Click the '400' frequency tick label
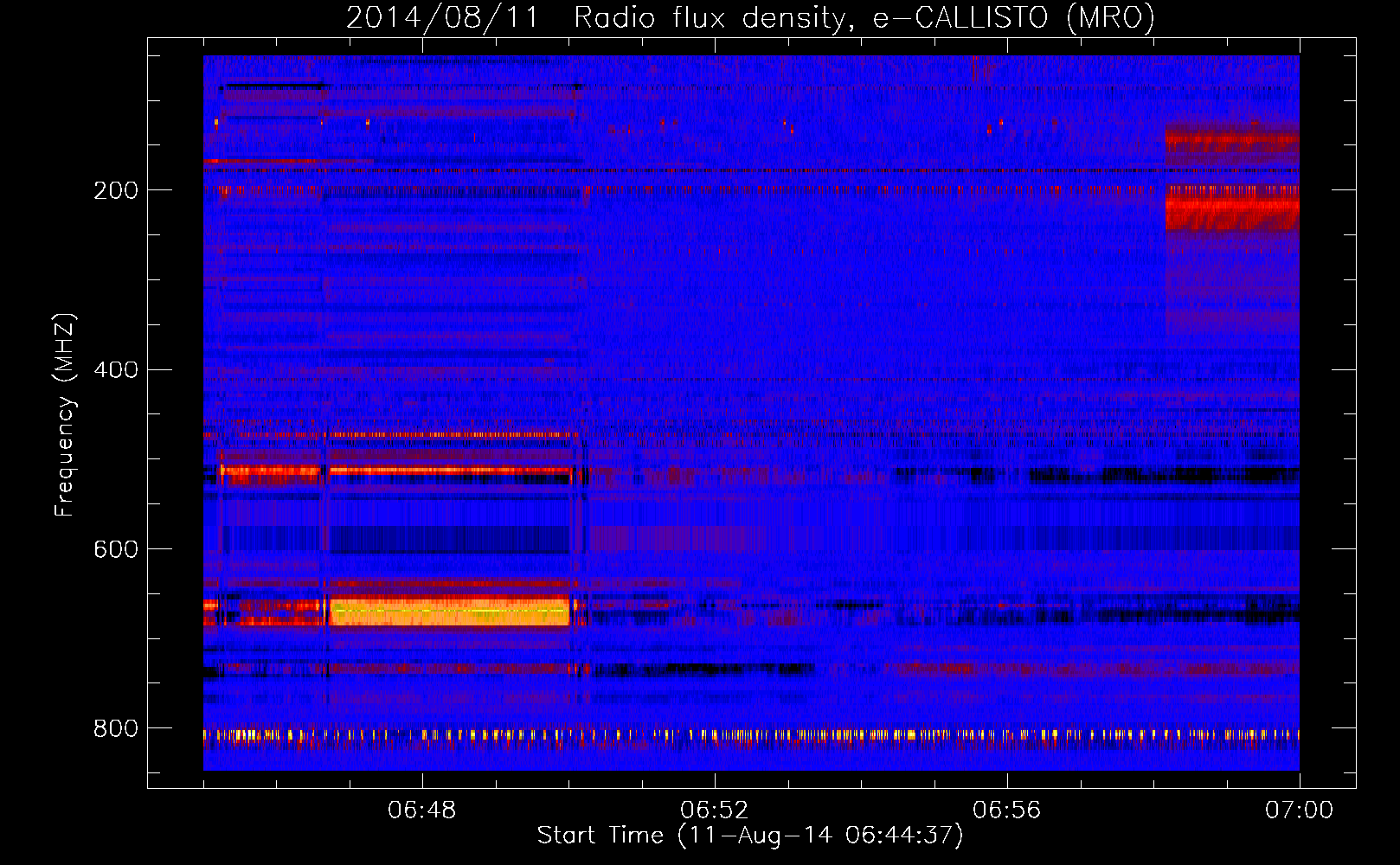Viewport: 1400px width, 865px height. pyautogui.click(x=116, y=370)
